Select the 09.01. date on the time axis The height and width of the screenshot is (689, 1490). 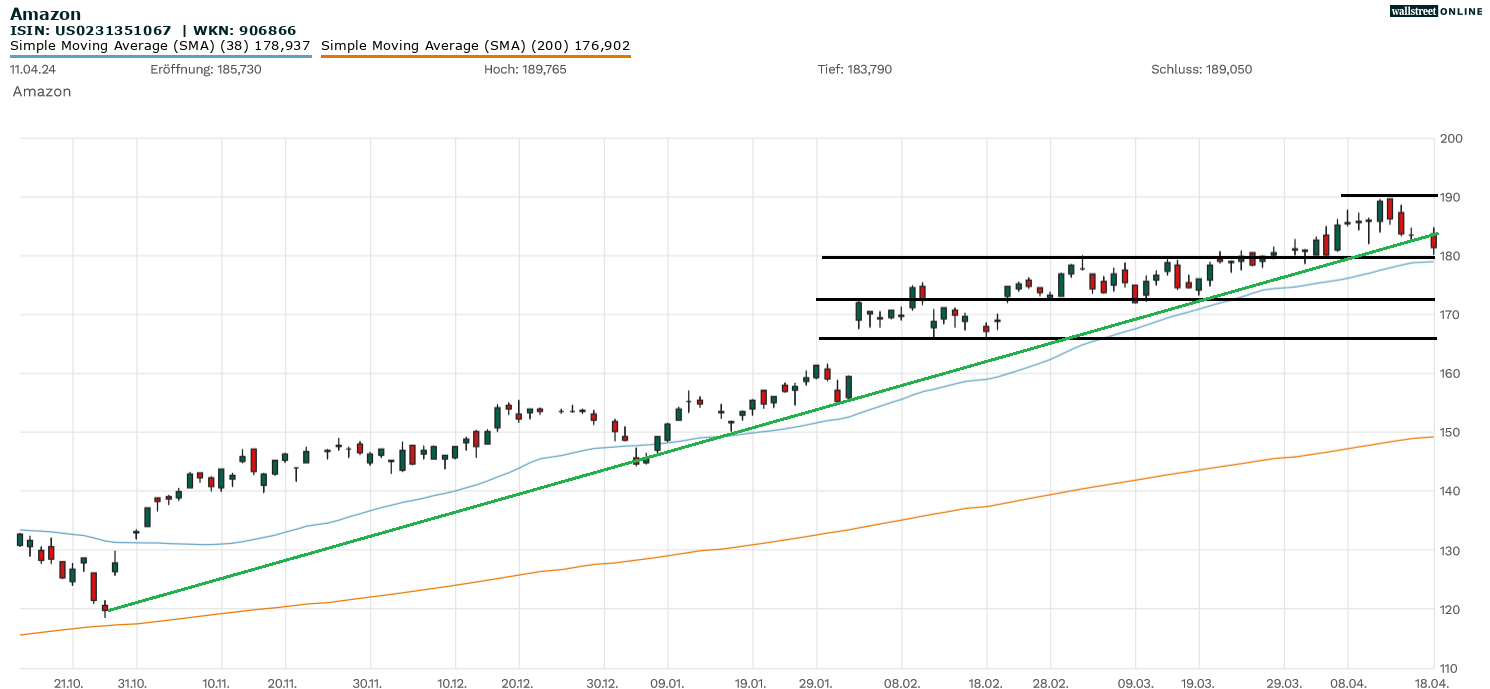[667, 683]
